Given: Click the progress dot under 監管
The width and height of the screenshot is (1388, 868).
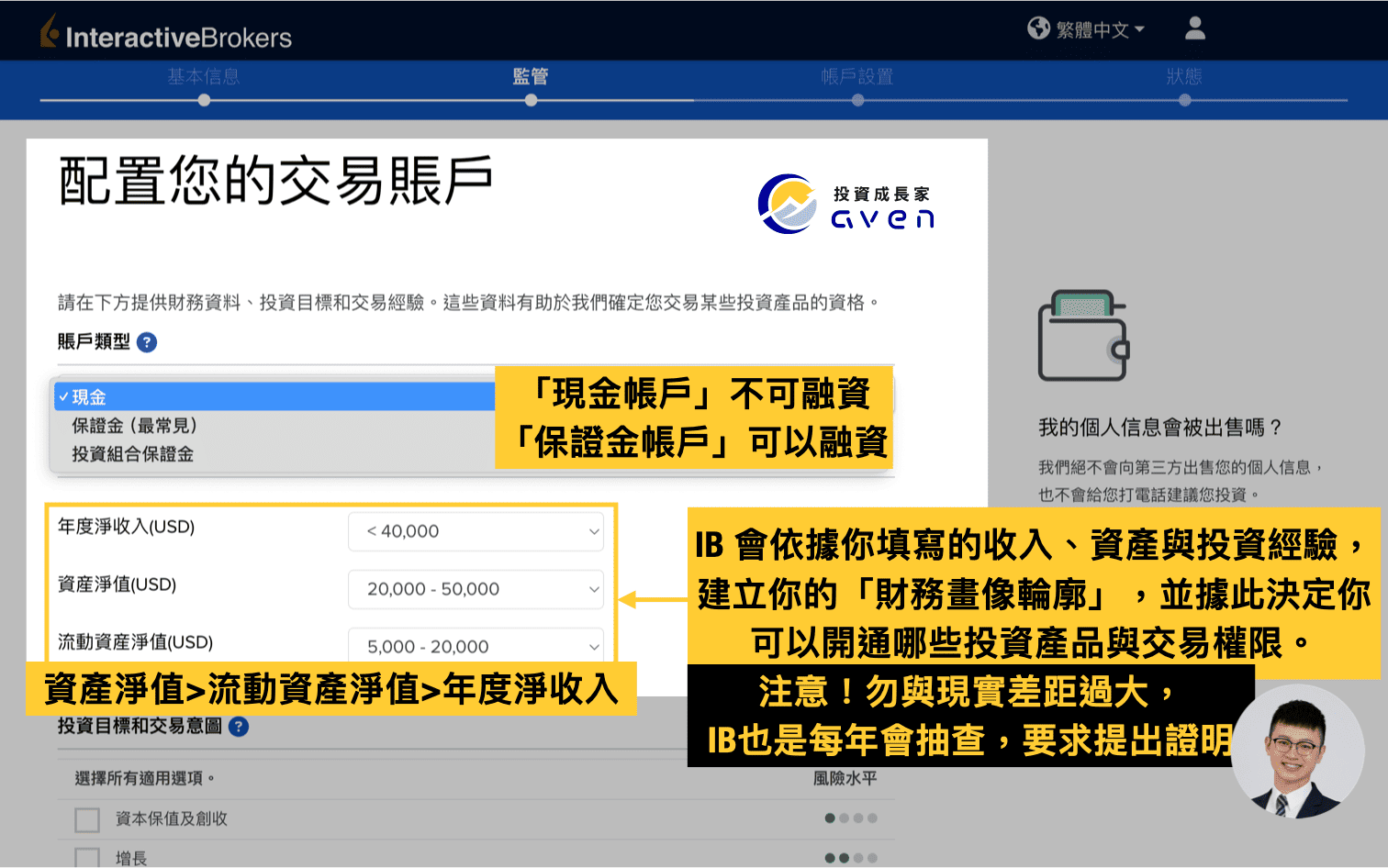Looking at the screenshot, I should click(530, 100).
